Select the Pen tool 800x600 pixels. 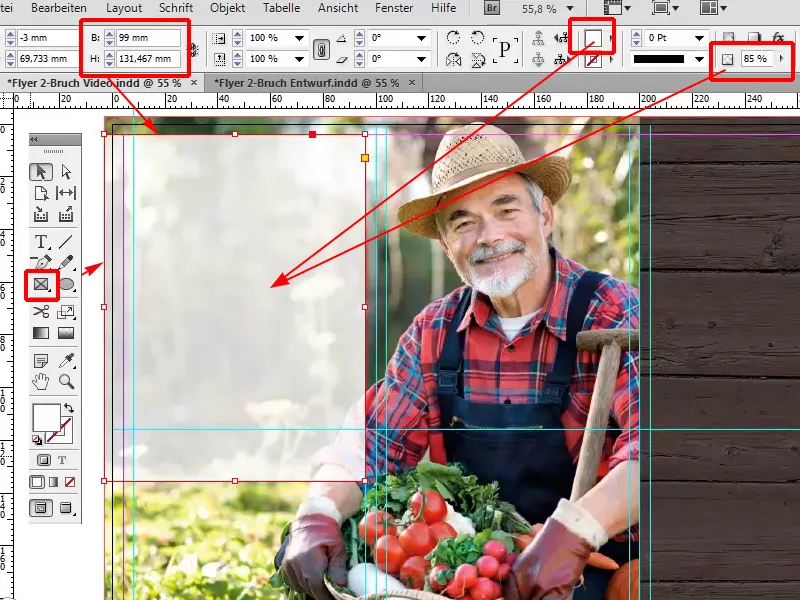(x=41, y=262)
